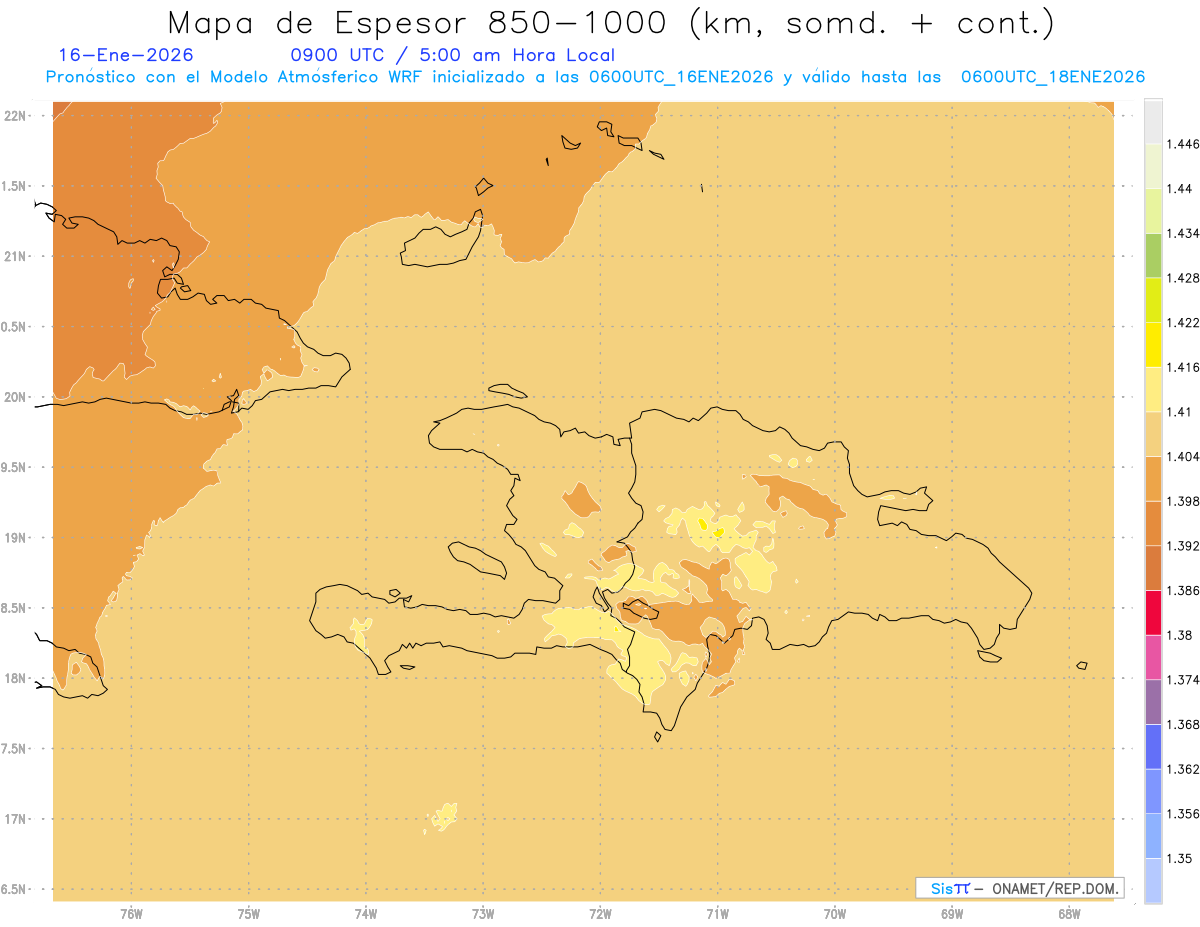This screenshot has width=1200, height=927.
Task: Click the latitude label "0.5N"
Action: (x=14, y=327)
